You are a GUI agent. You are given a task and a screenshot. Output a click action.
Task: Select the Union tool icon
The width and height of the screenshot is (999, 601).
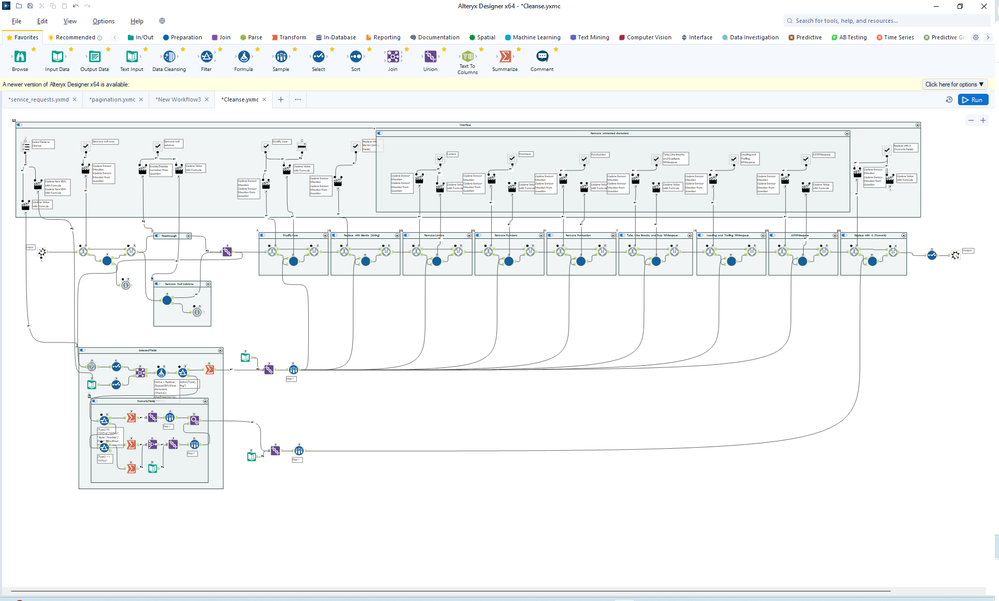430,58
